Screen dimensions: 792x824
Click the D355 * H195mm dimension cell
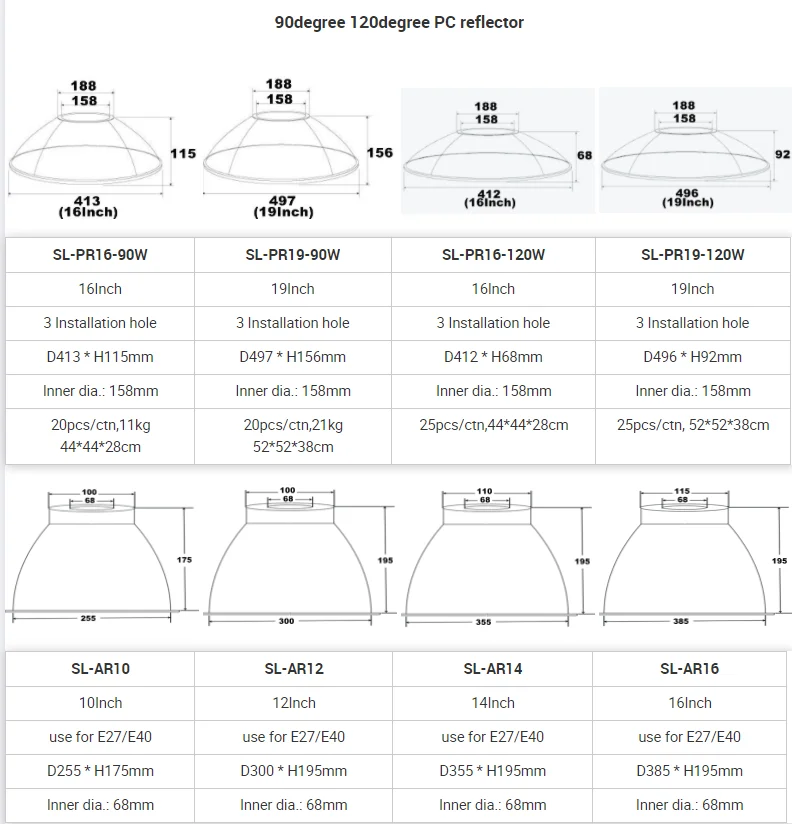coord(492,771)
